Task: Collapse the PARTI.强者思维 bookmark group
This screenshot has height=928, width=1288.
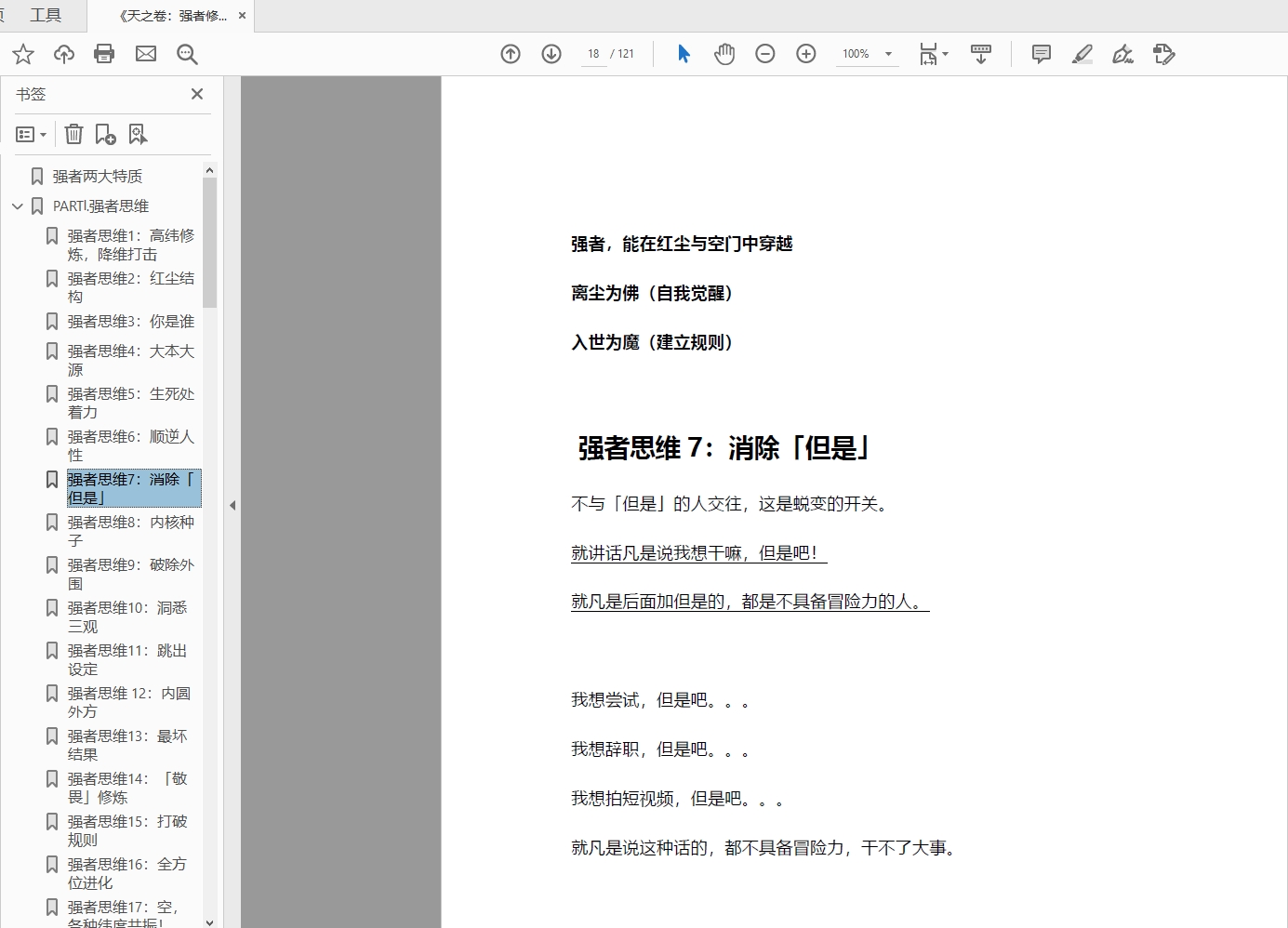Action: [17, 206]
